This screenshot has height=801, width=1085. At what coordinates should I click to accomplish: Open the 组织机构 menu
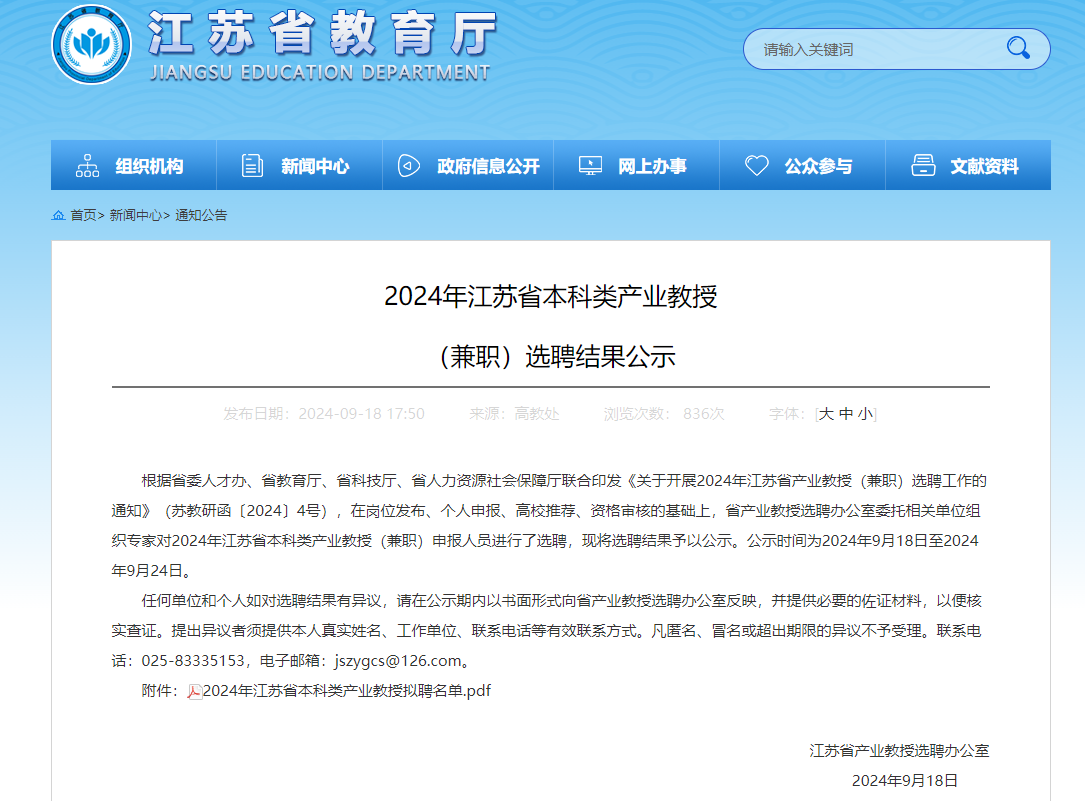point(149,166)
